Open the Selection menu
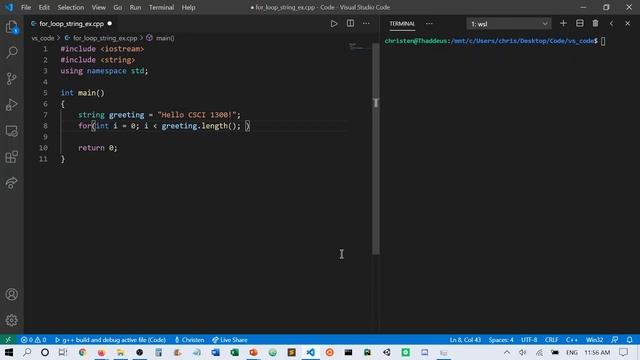The image size is (640, 360). [71, 7]
